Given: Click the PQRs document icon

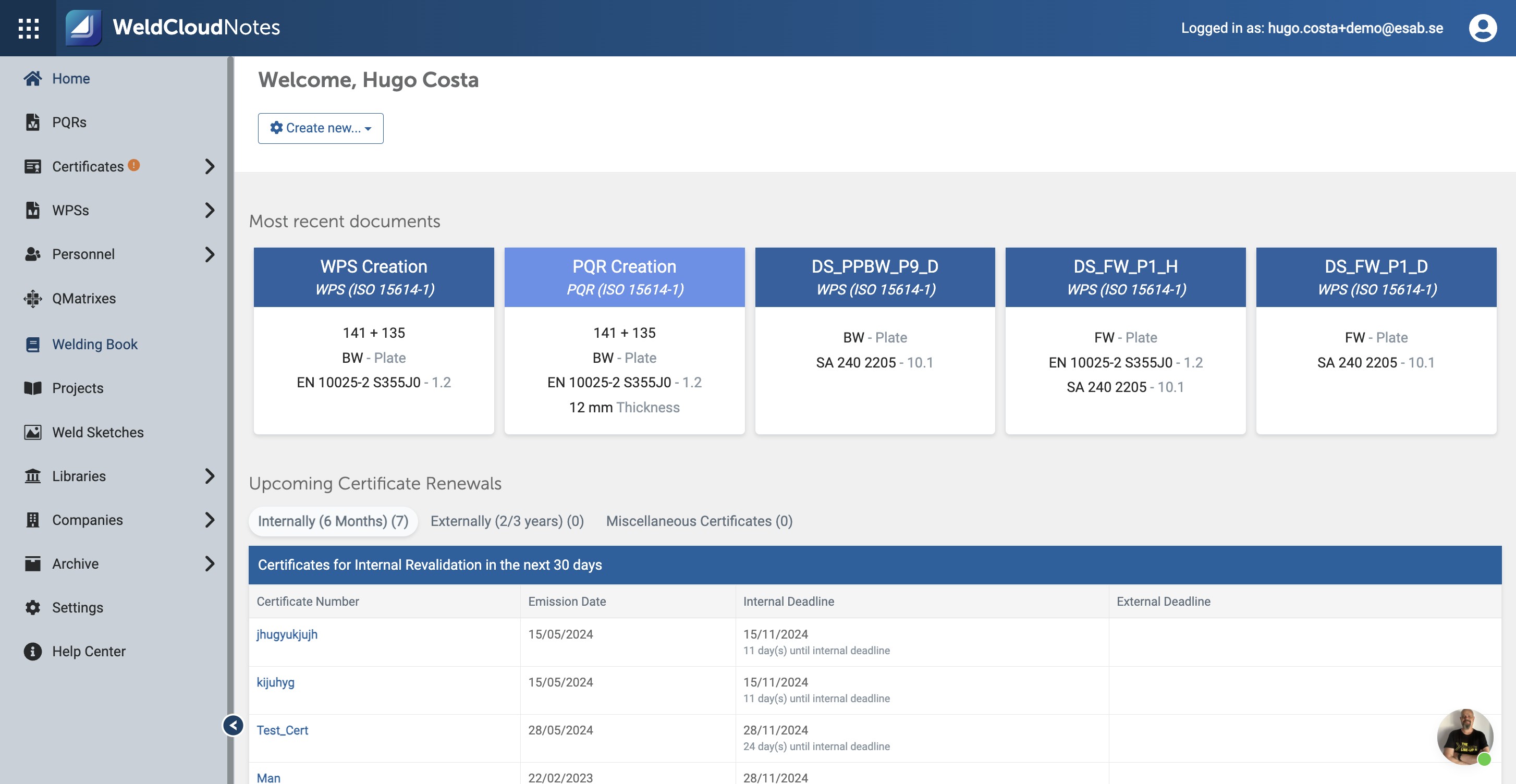Looking at the screenshot, I should tap(33, 122).
